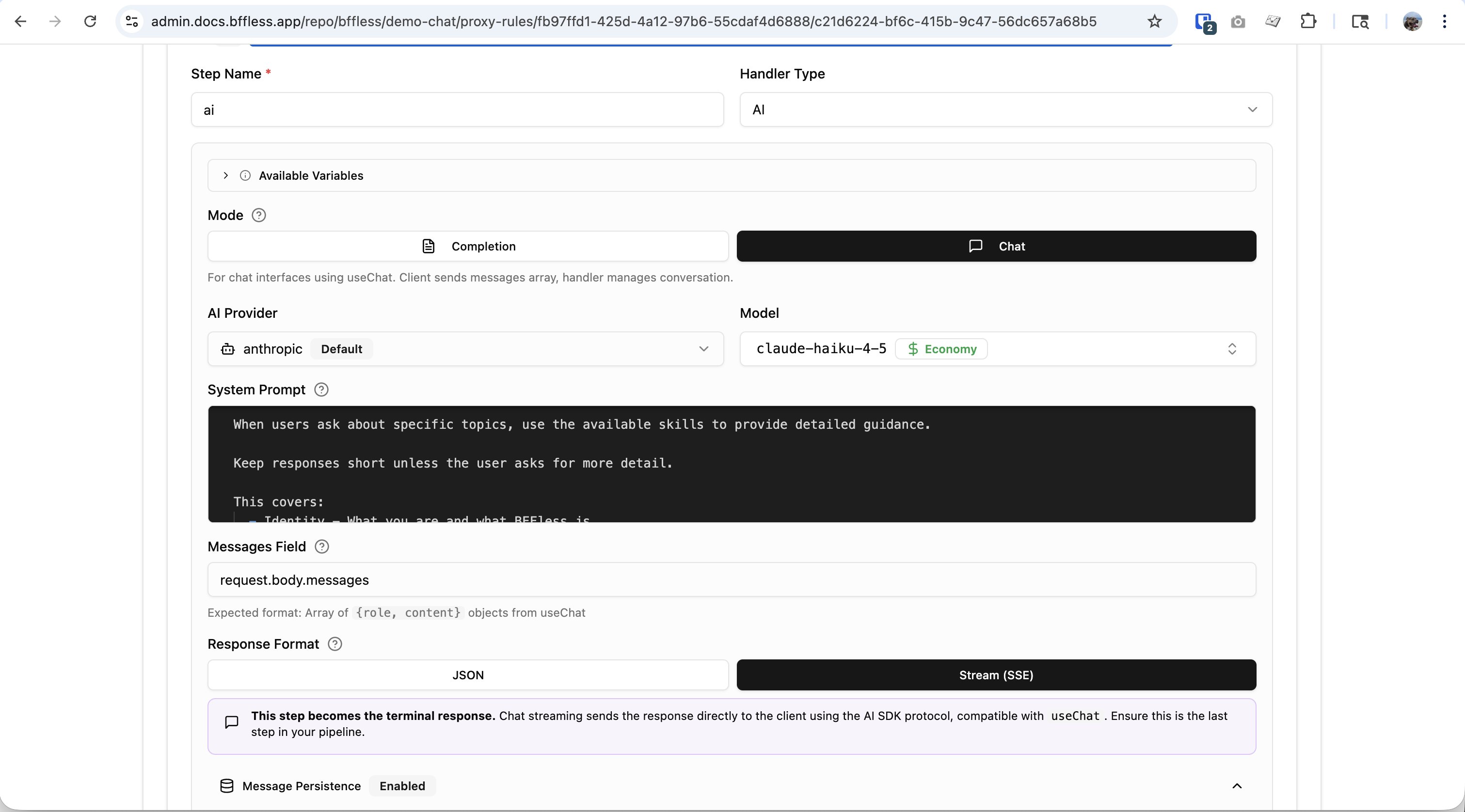The width and height of the screenshot is (1465, 812).
Task: Open the browser extensions puzzle icon
Action: coord(1308,22)
